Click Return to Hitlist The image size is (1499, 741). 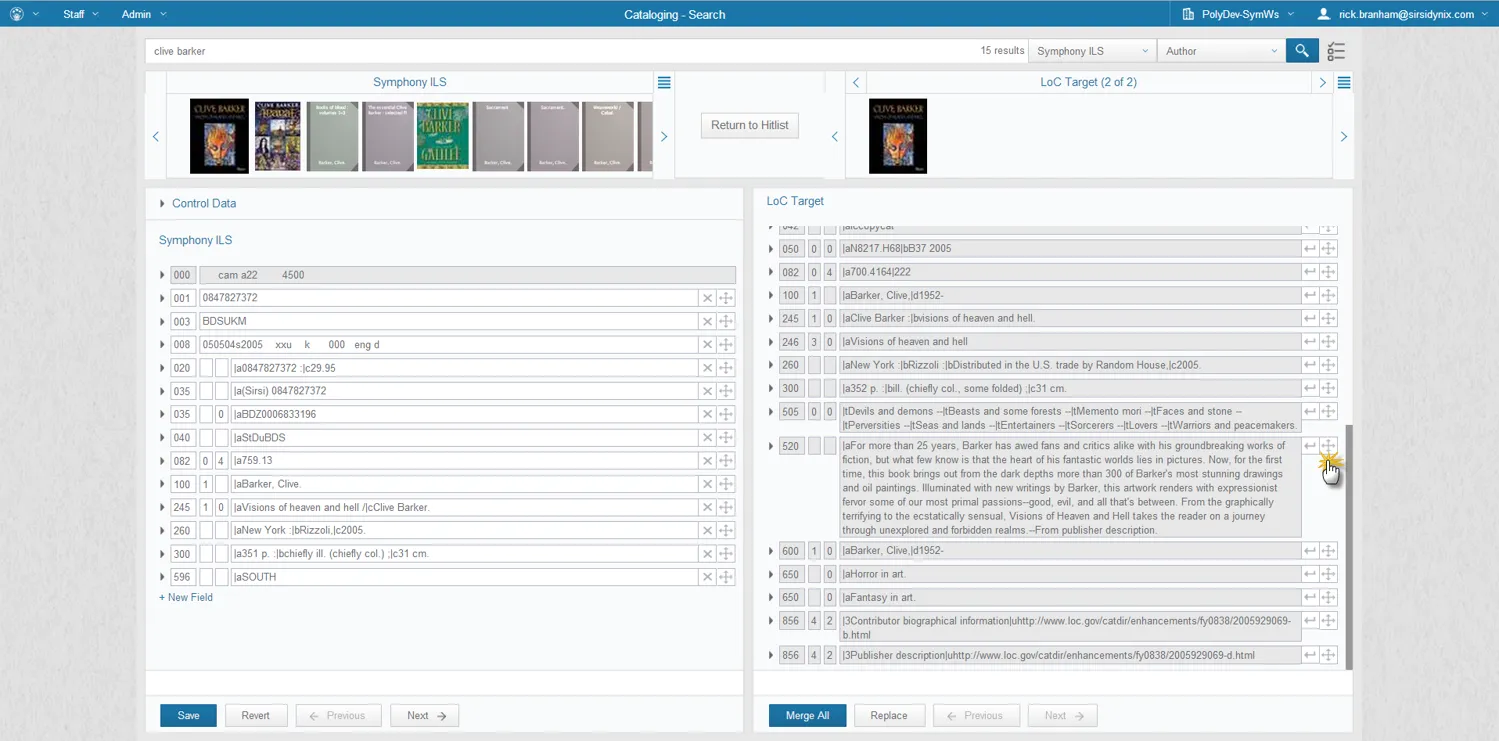point(750,125)
